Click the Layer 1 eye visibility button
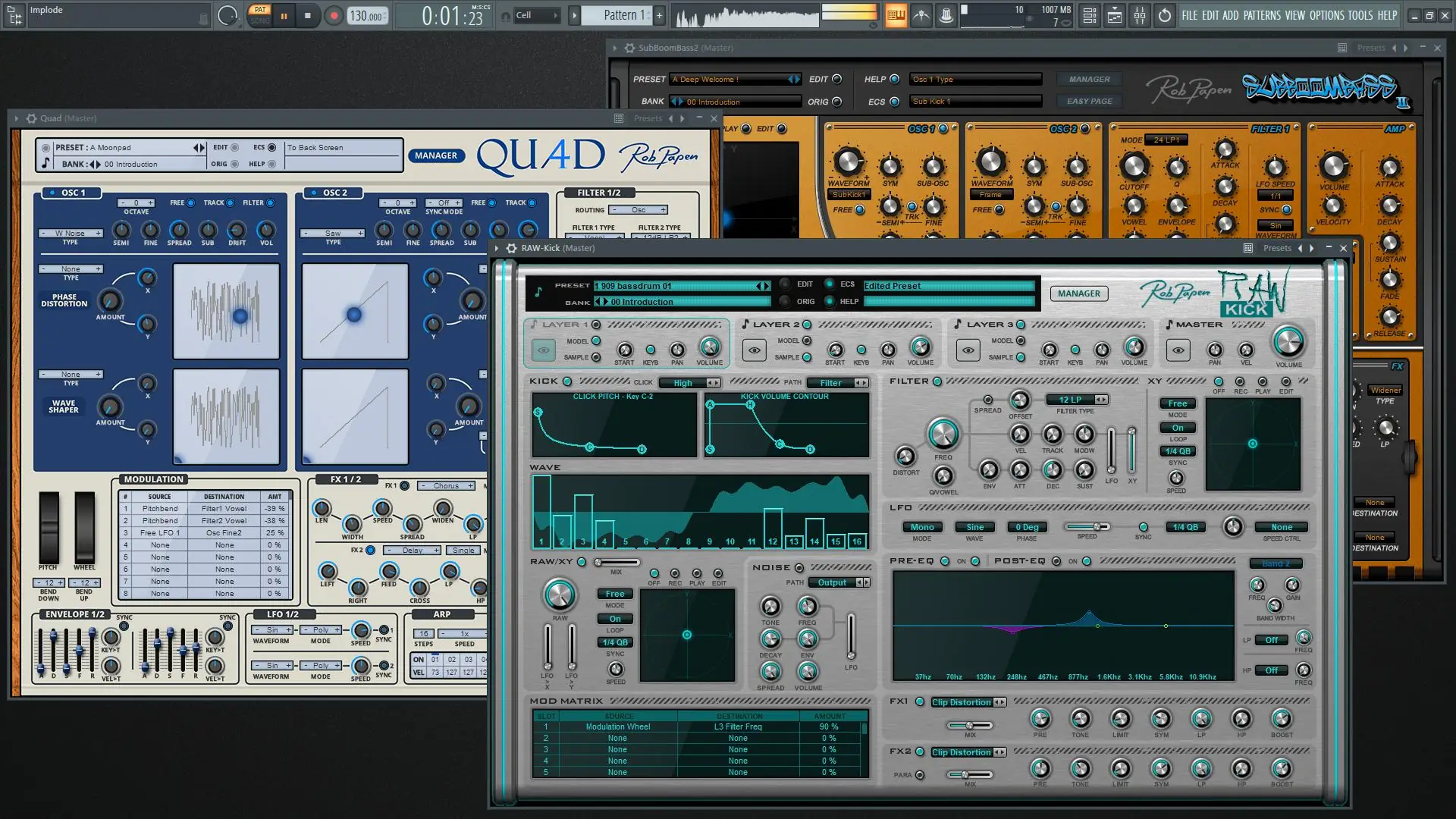 pos(543,350)
